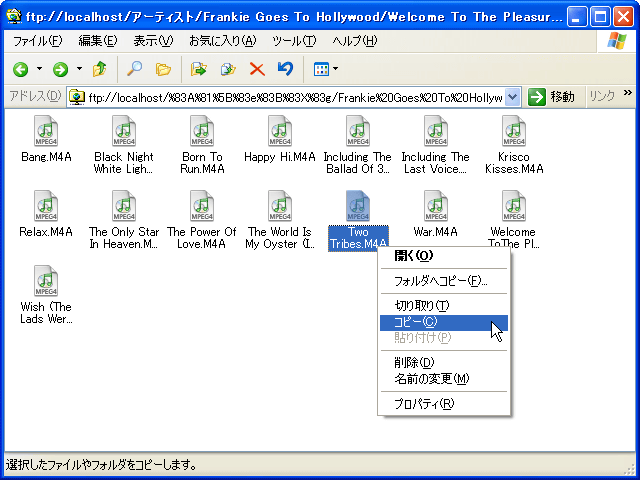Select the Born To Run.M4A file icon

[x=202, y=131]
